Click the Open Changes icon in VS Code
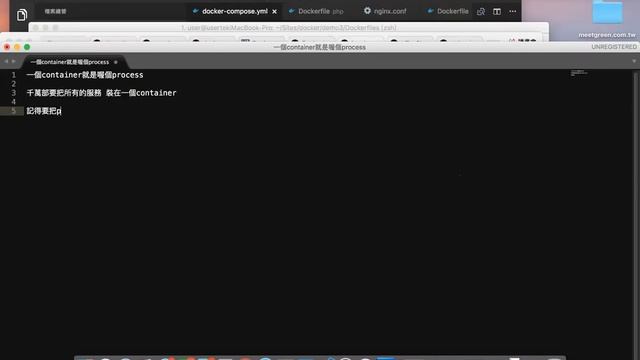Screen dimensions: 640x360 tap(481, 11)
